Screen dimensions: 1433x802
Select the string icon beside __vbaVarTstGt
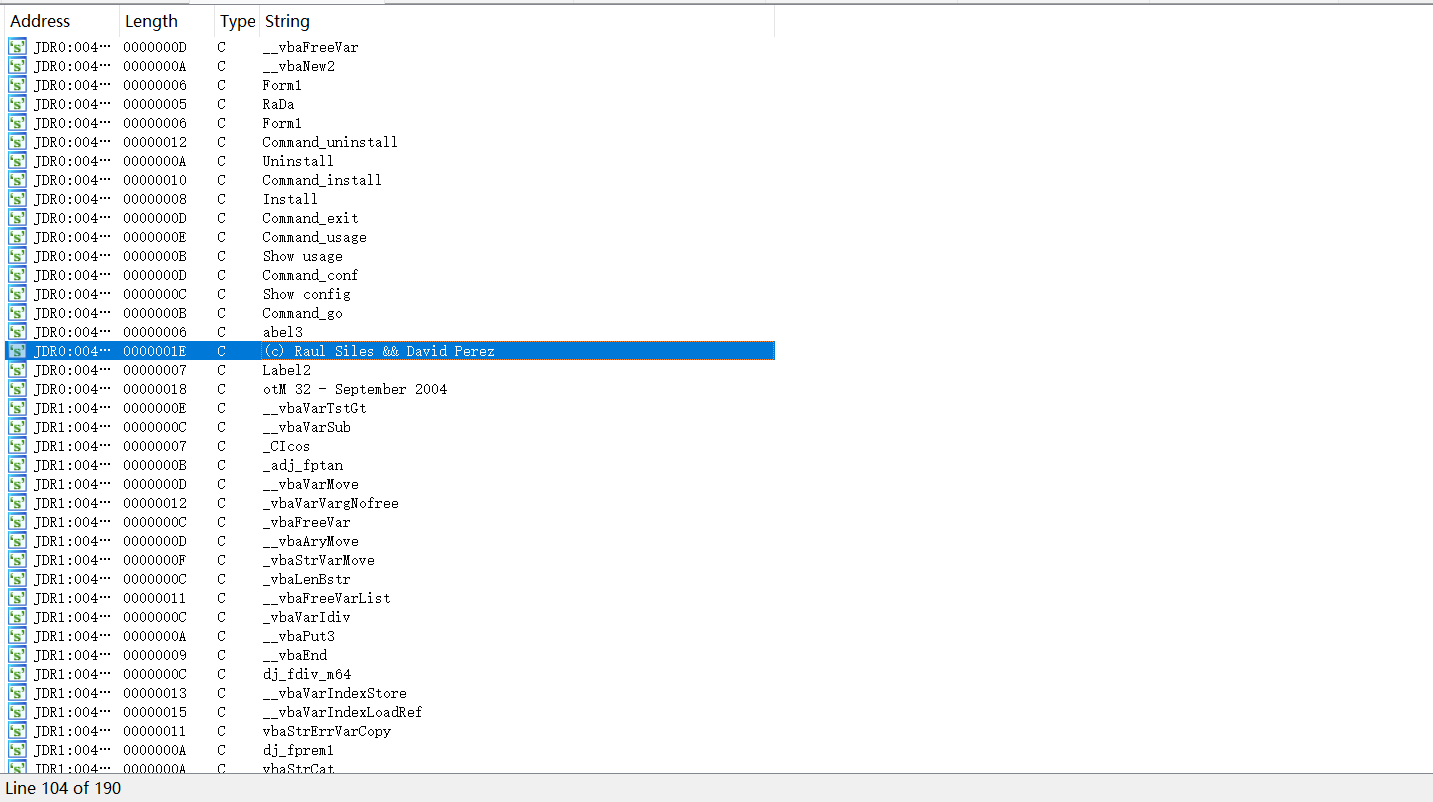pos(17,408)
